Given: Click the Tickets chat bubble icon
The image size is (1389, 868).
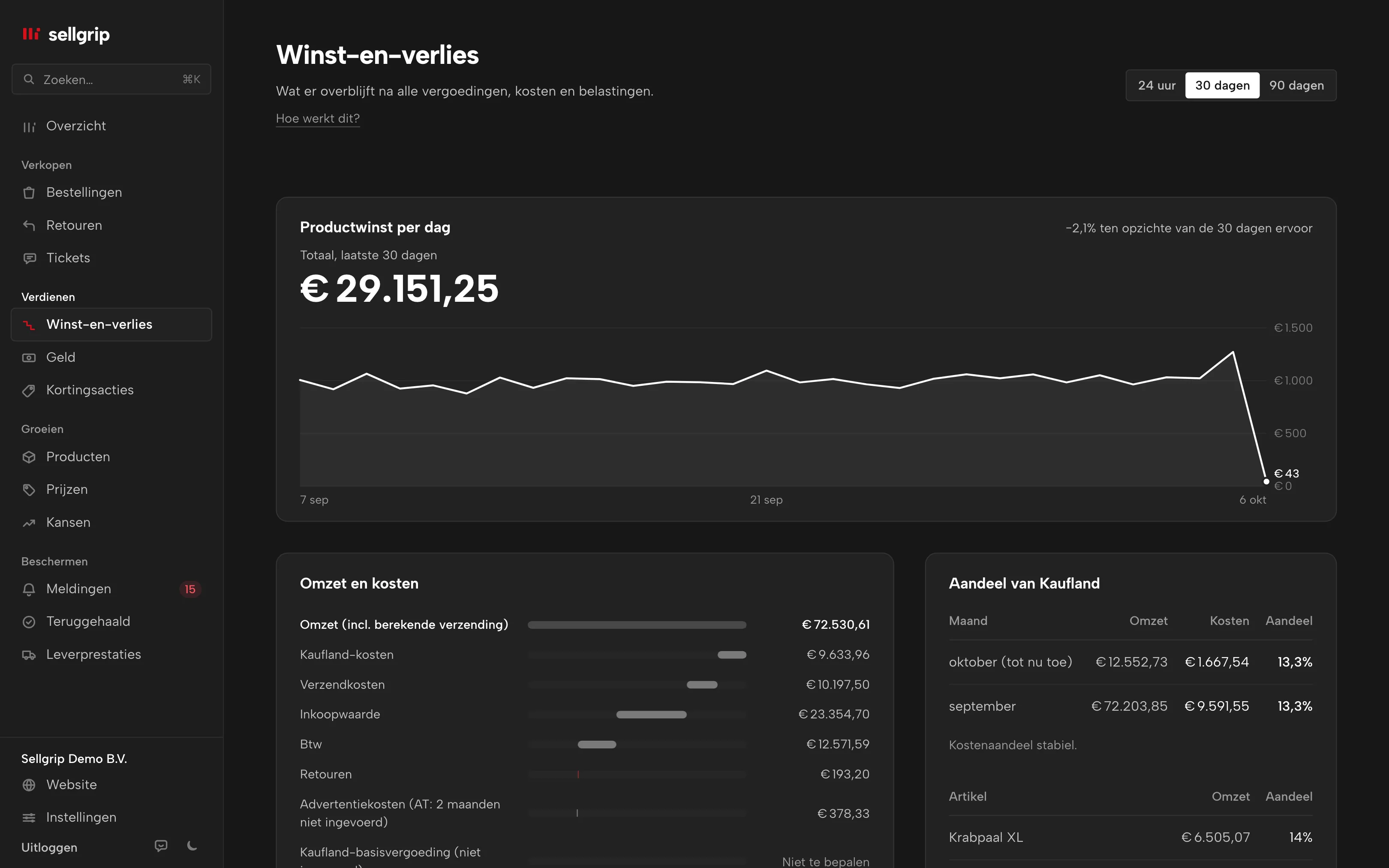Looking at the screenshot, I should pyautogui.click(x=29, y=258).
